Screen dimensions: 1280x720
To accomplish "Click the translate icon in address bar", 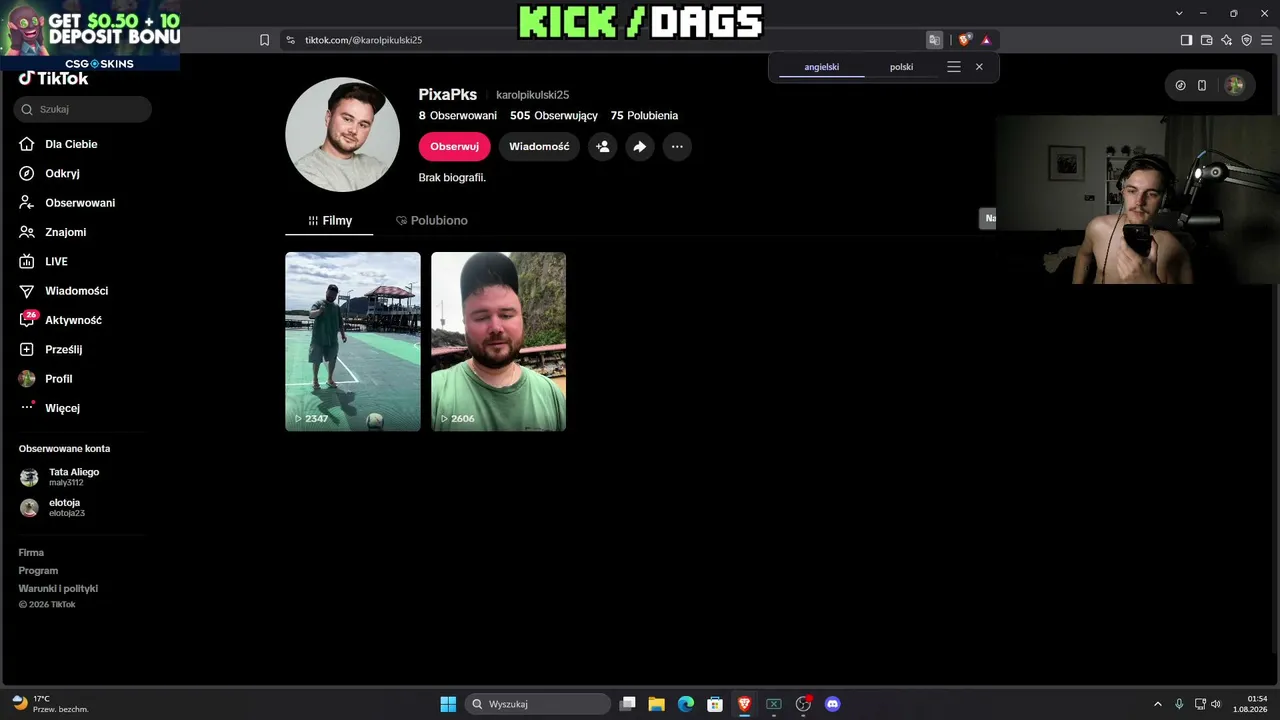I will 934,40.
